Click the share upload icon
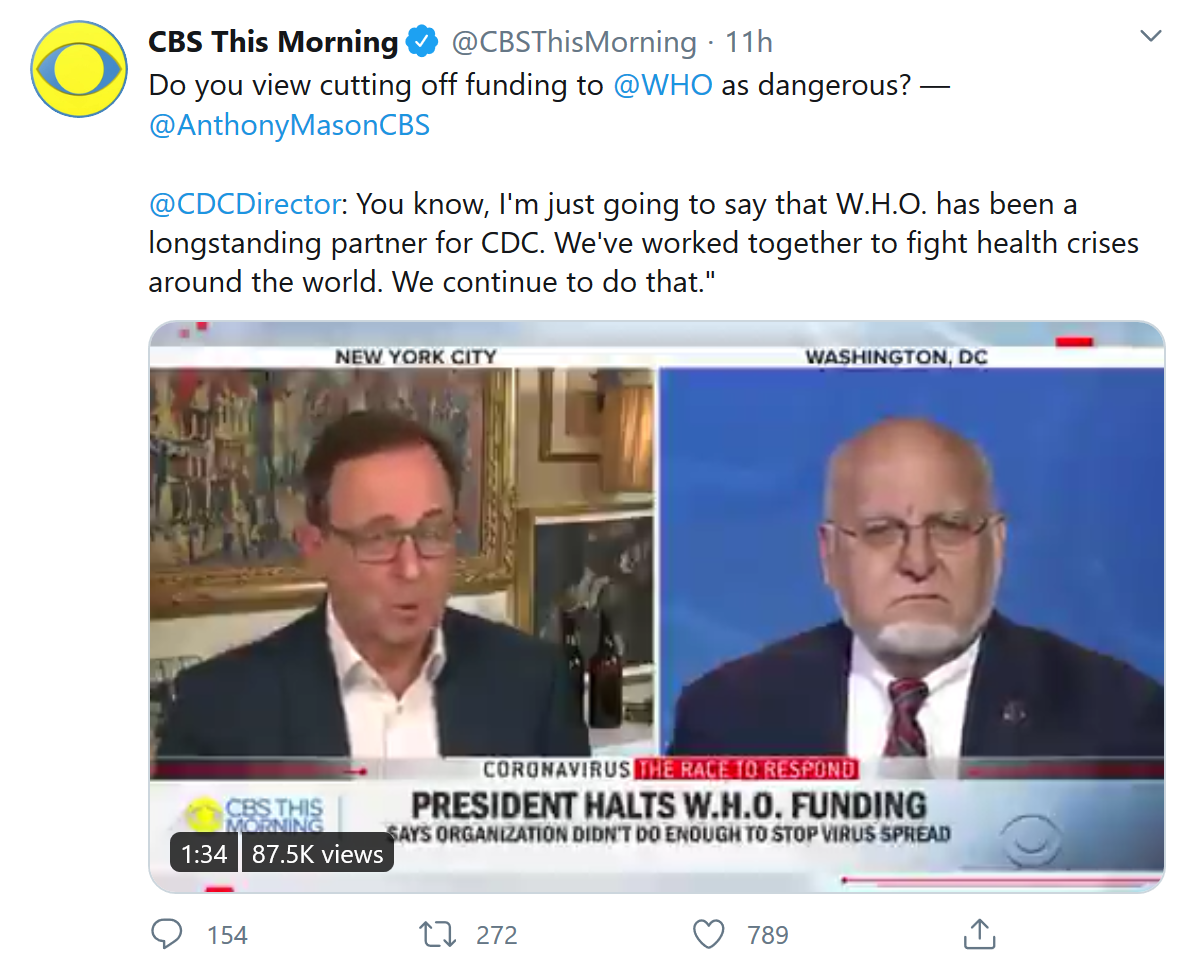The image size is (1196, 973). point(979,934)
